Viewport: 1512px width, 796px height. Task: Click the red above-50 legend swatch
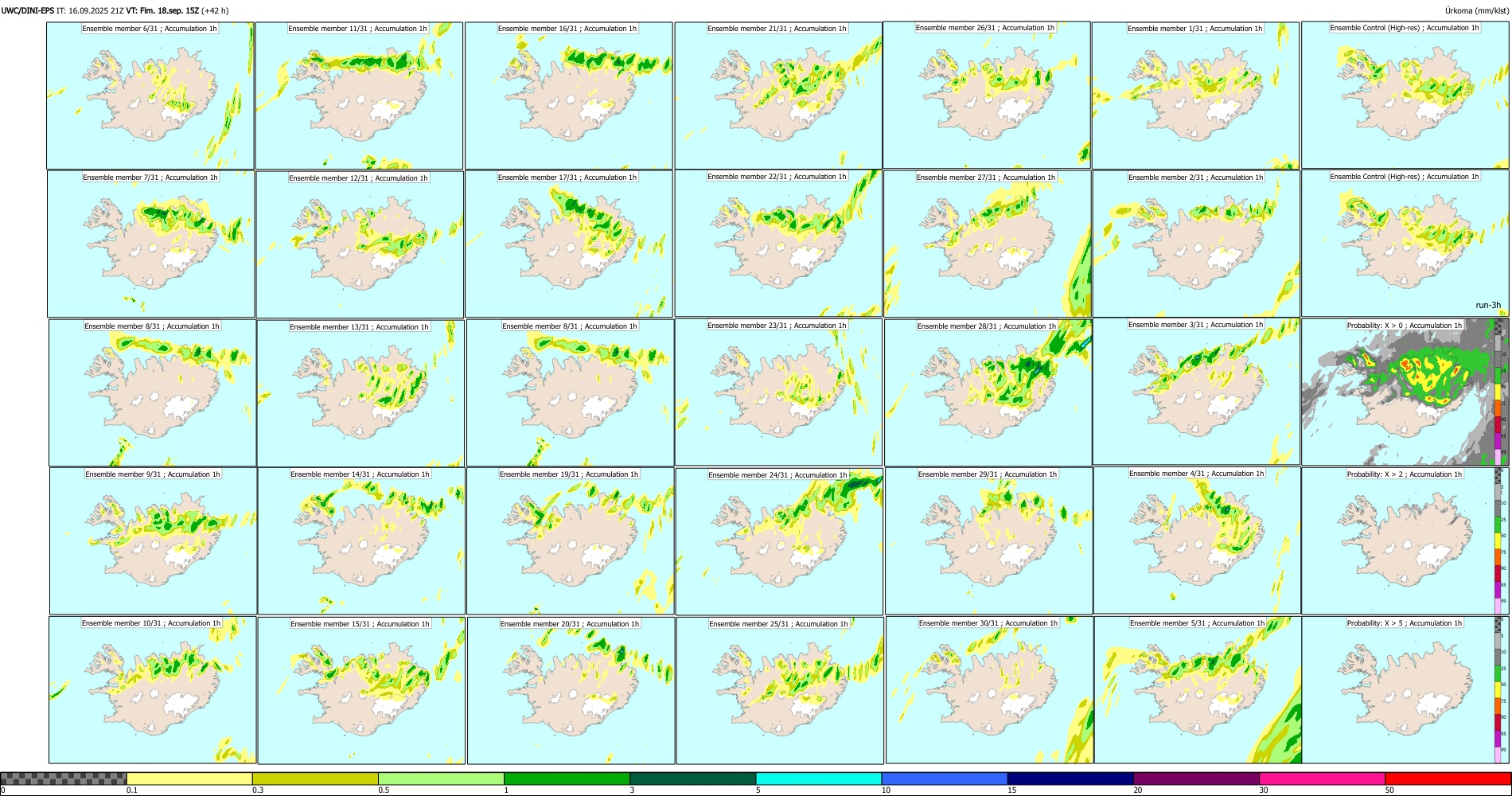pyautogui.click(x=1448, y=778)
